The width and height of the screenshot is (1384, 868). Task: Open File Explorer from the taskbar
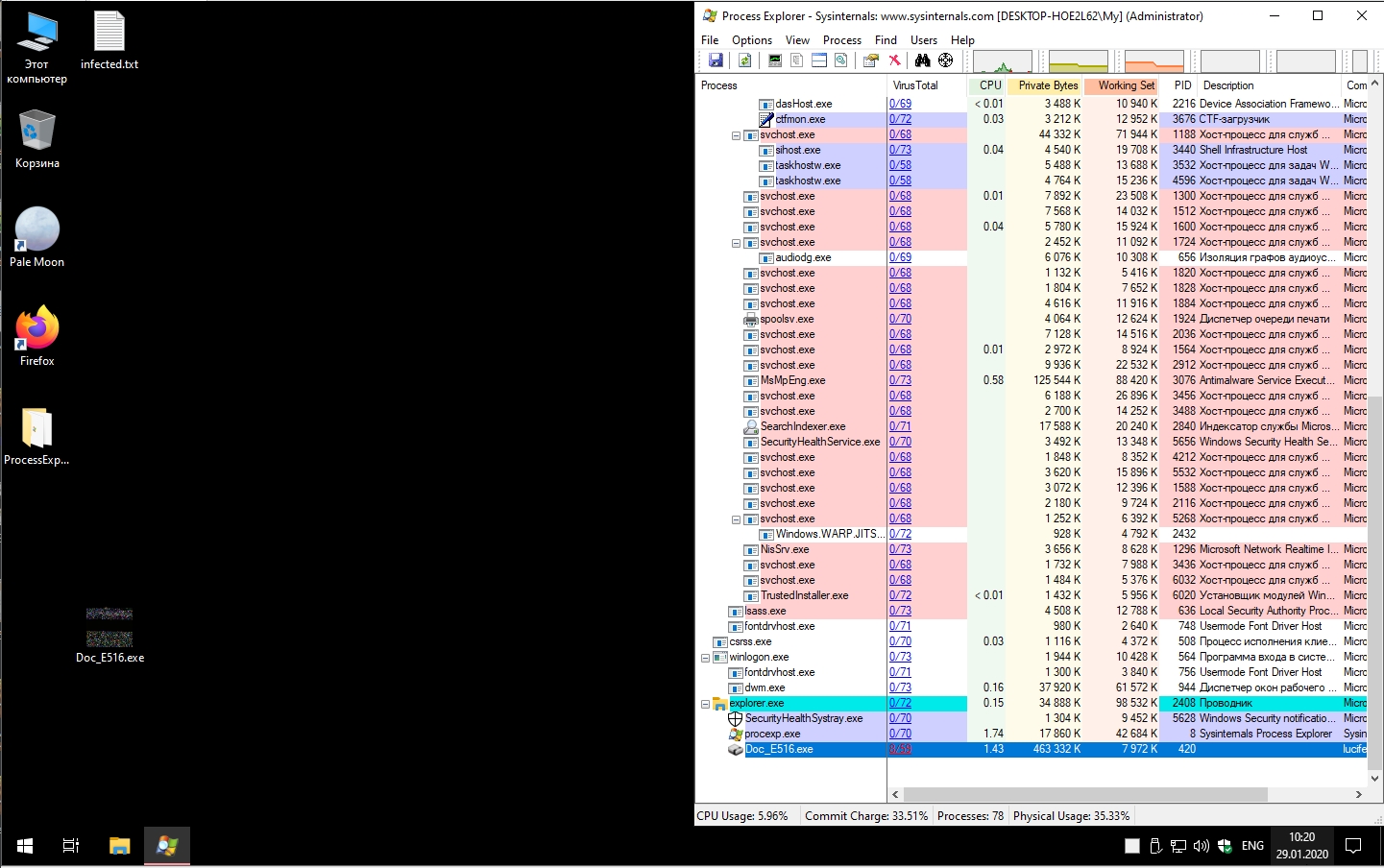pos(120,846)
